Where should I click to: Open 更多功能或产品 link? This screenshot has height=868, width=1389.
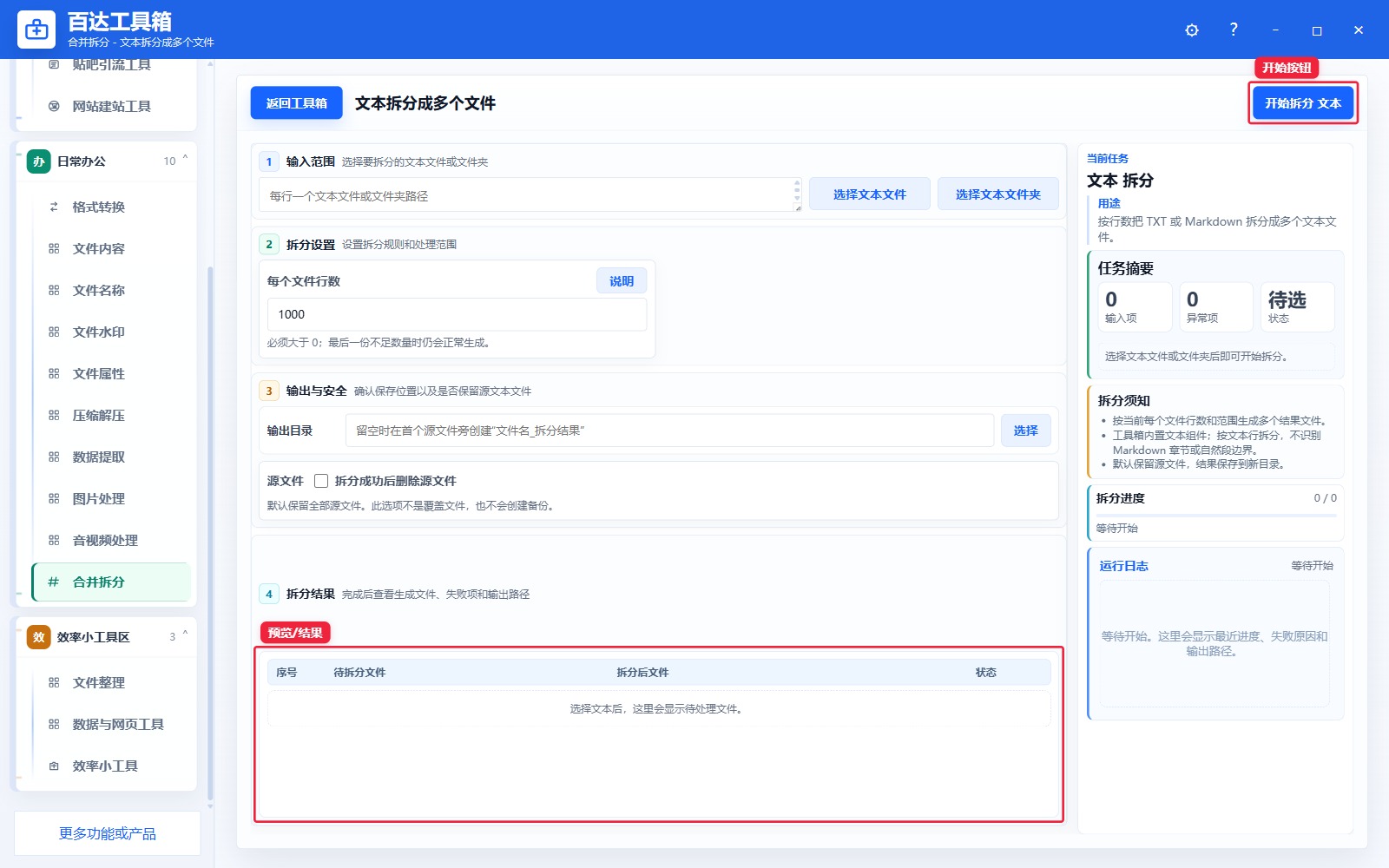click(108, 833)
